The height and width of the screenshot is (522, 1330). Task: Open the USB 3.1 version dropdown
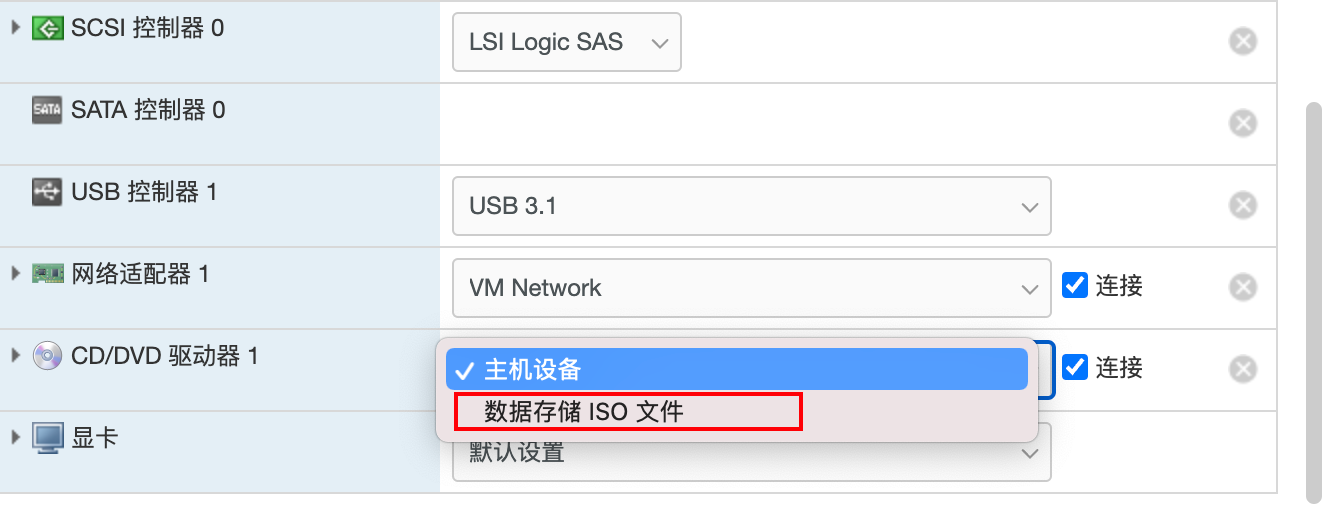coord(751,206)
